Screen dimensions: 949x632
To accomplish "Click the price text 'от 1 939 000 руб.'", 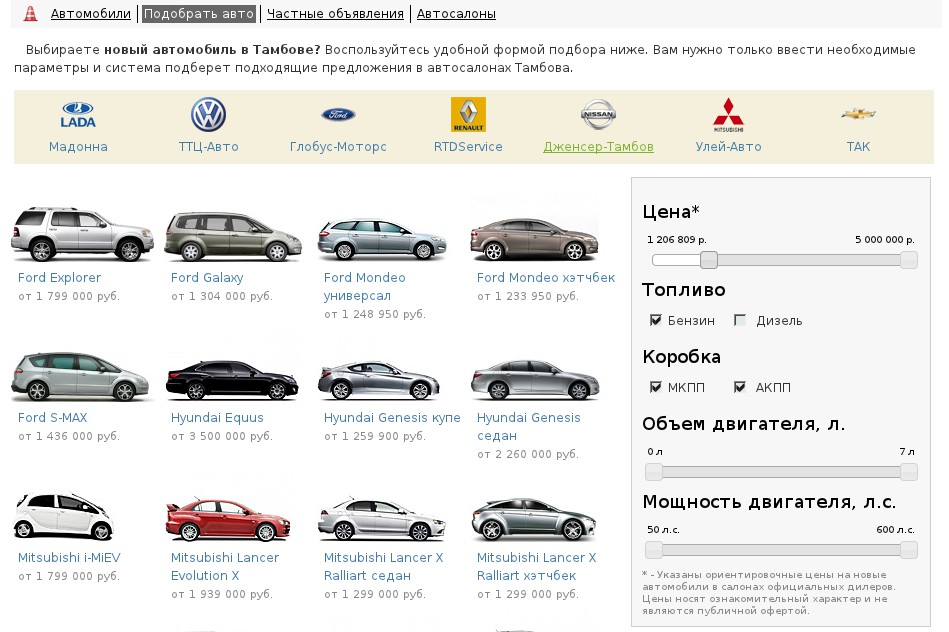I will click(x=222, y=594).
